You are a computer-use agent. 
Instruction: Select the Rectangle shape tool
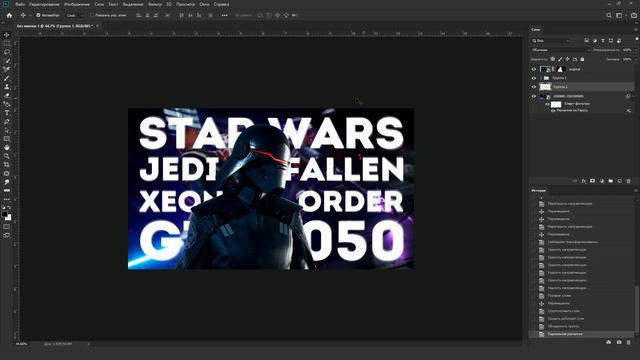click(x=7, y=139)
